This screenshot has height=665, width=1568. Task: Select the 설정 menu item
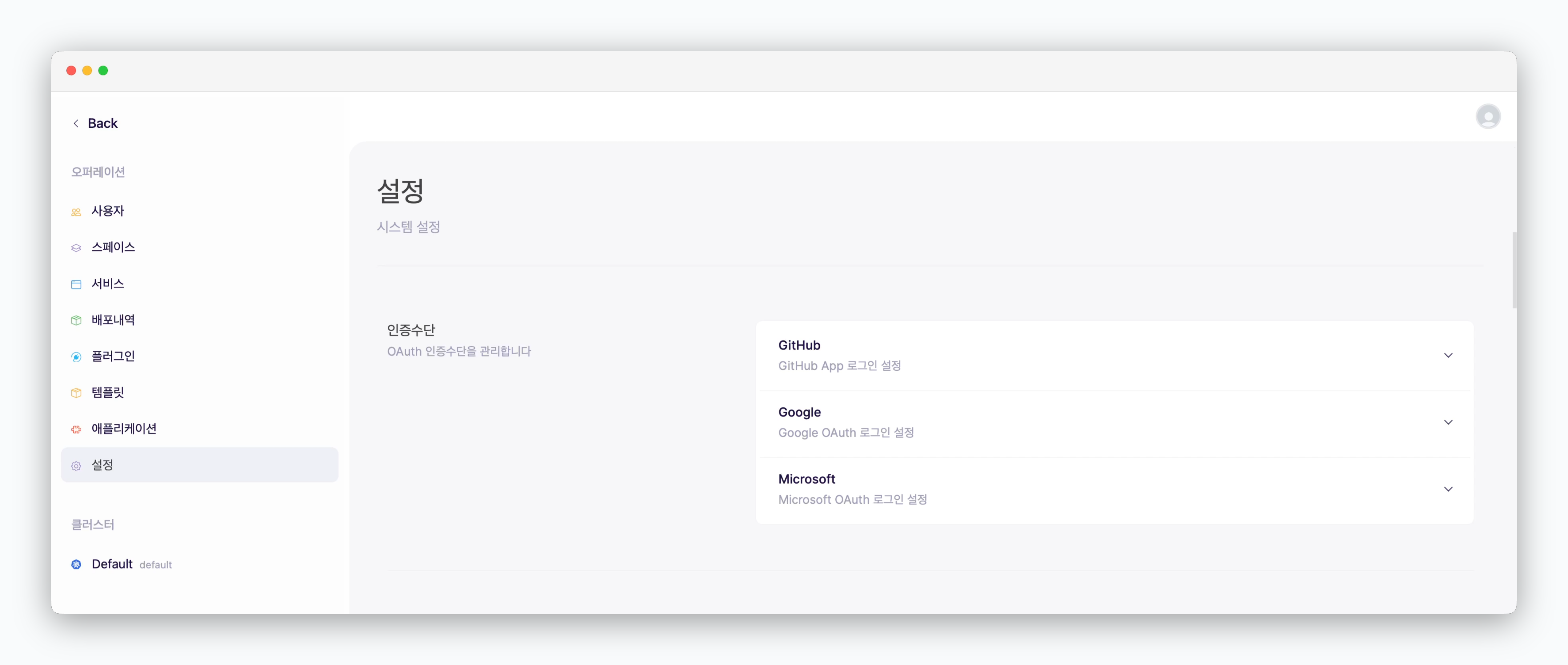(x=200, y=465)
